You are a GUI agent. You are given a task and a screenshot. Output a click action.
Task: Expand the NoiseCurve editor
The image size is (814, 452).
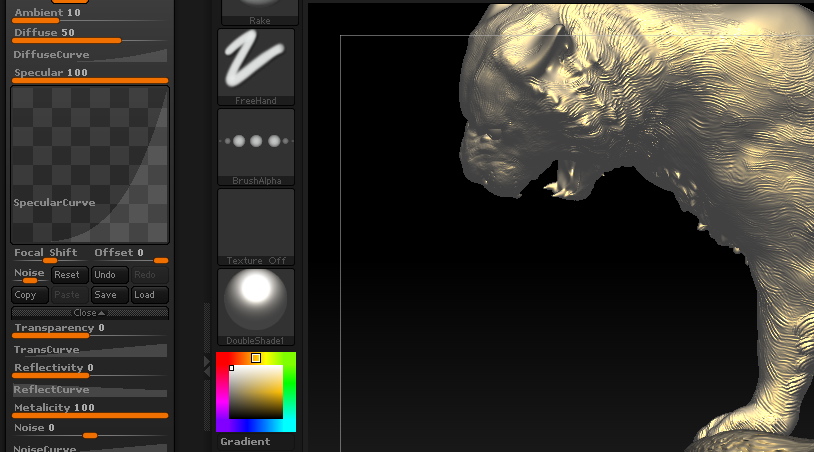click(90, 448)
